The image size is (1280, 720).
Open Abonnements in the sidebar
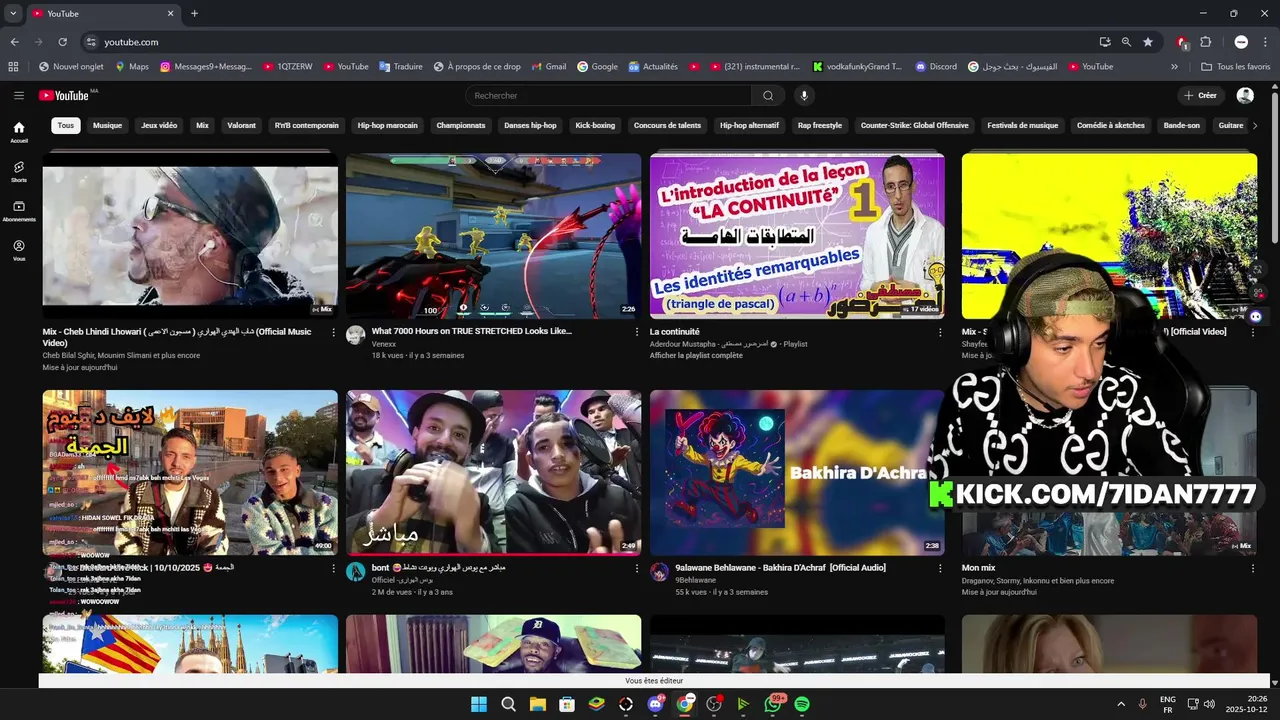[x=19, y=211]
